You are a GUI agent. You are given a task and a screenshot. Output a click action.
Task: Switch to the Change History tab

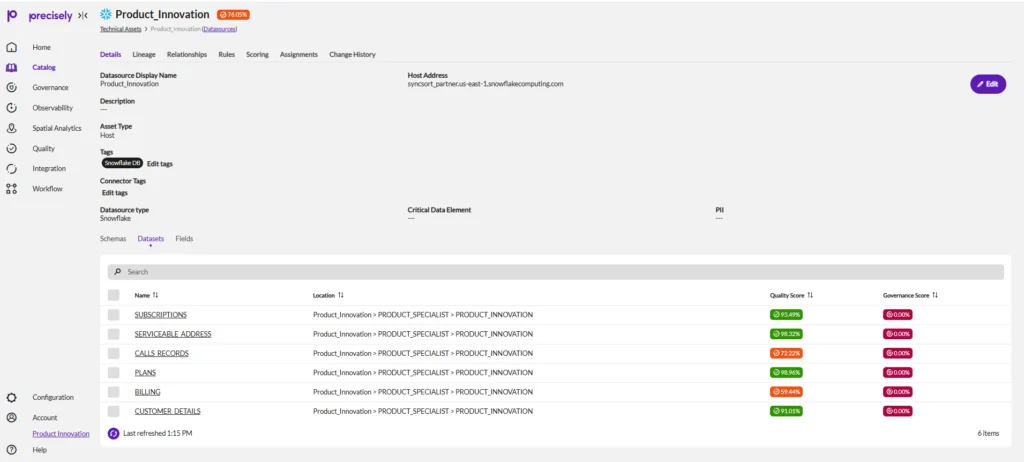[352, 55]
